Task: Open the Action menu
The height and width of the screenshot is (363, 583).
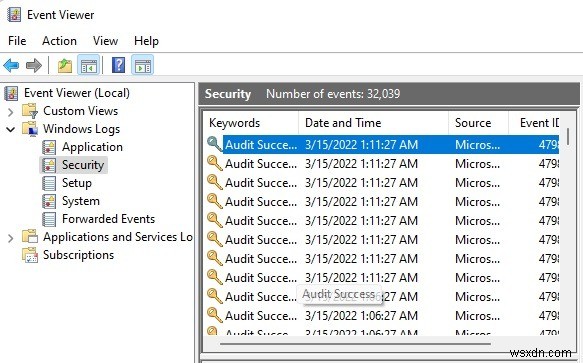Action: 59,41
